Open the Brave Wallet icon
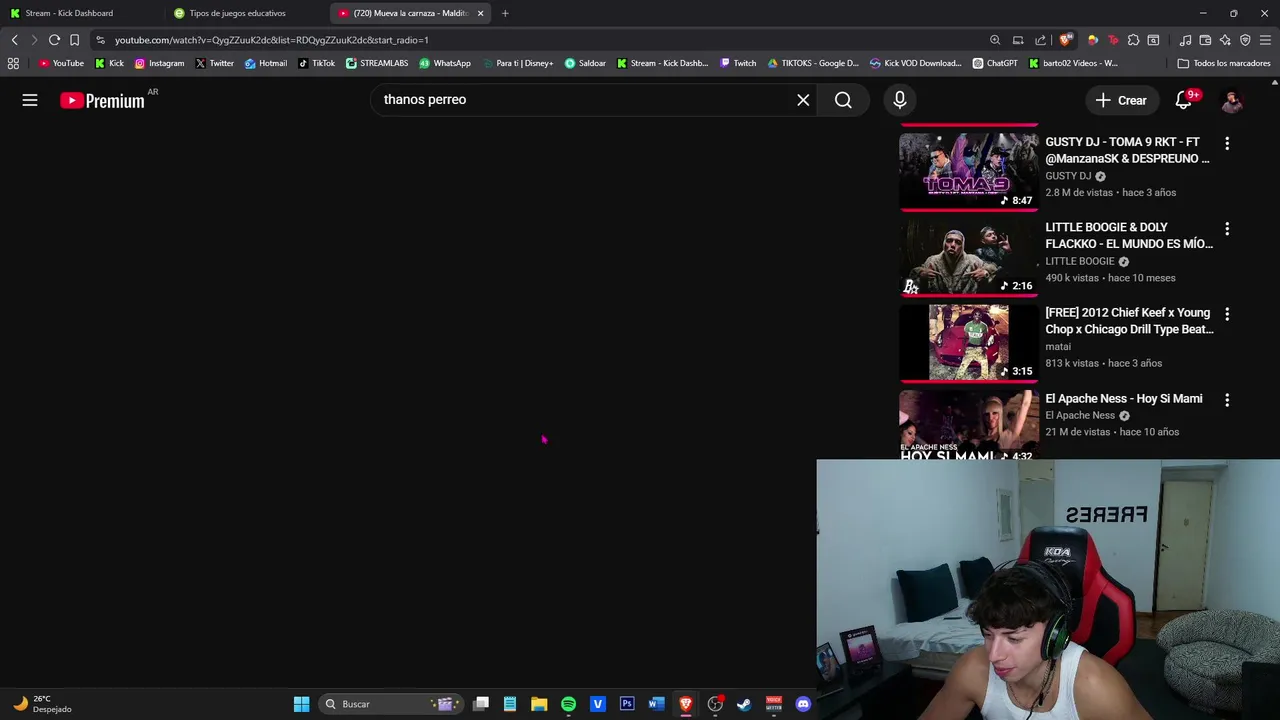The height and width of the screenshot is (720, 1280). [x=1205, y=40]
